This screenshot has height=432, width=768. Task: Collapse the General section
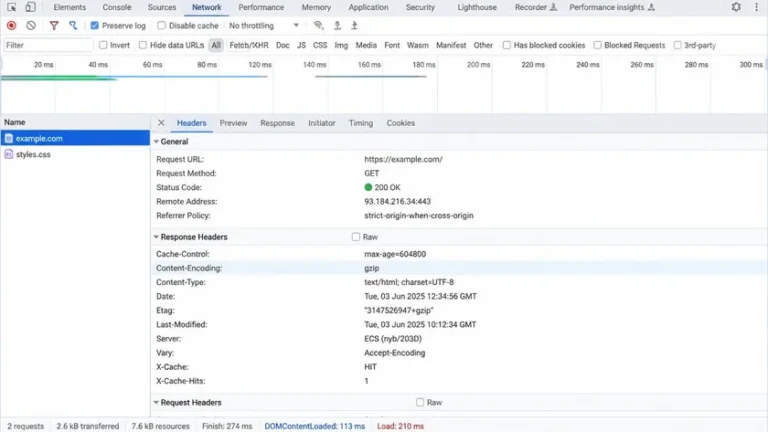(x=156, y=142)
